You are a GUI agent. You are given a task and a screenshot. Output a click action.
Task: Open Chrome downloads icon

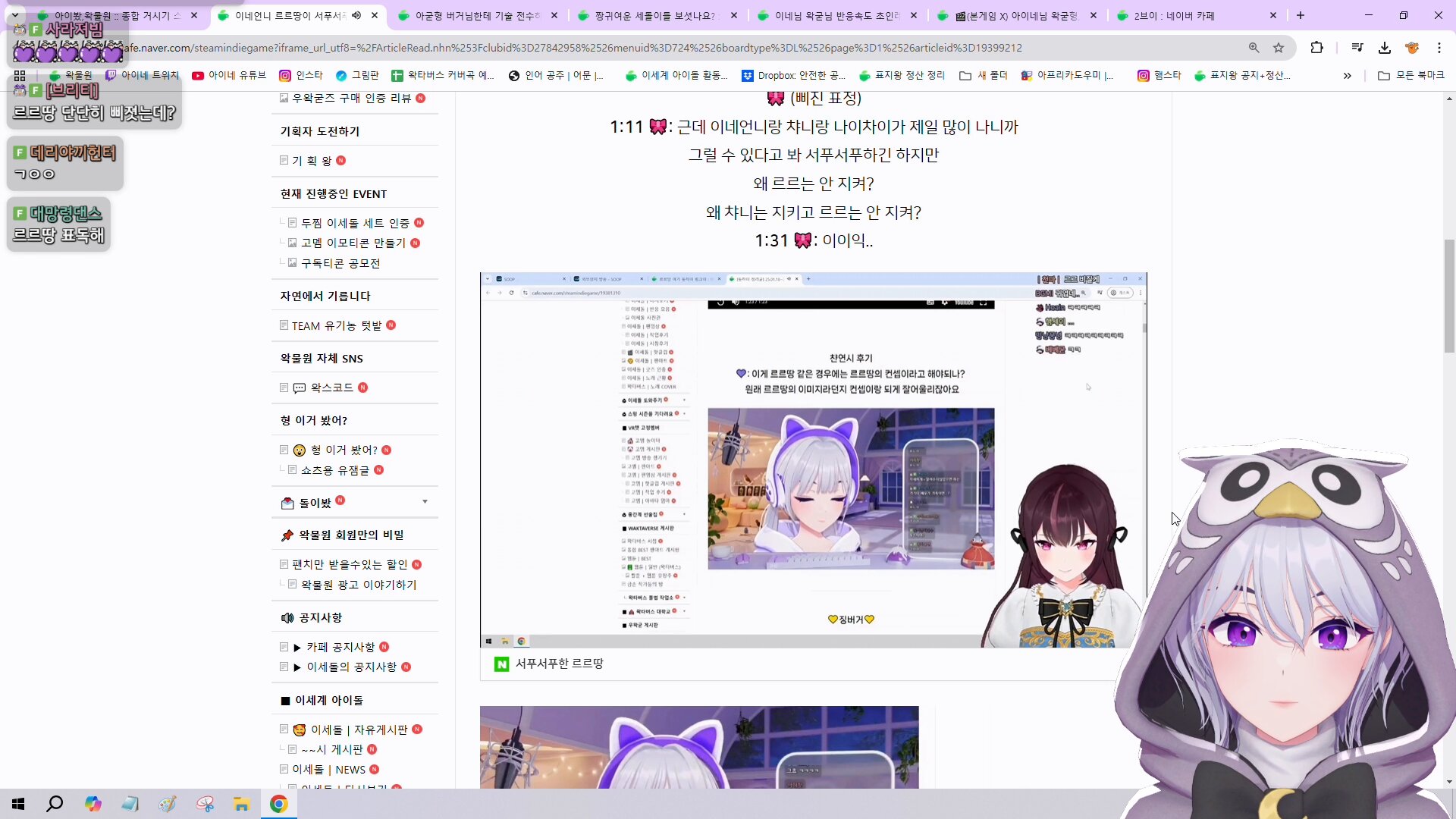coord(1385,48)
